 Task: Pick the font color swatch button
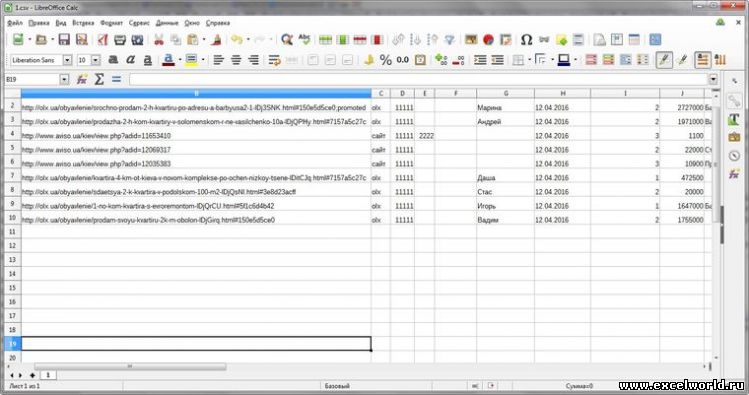pyautogui.click(x=168, y=60)
